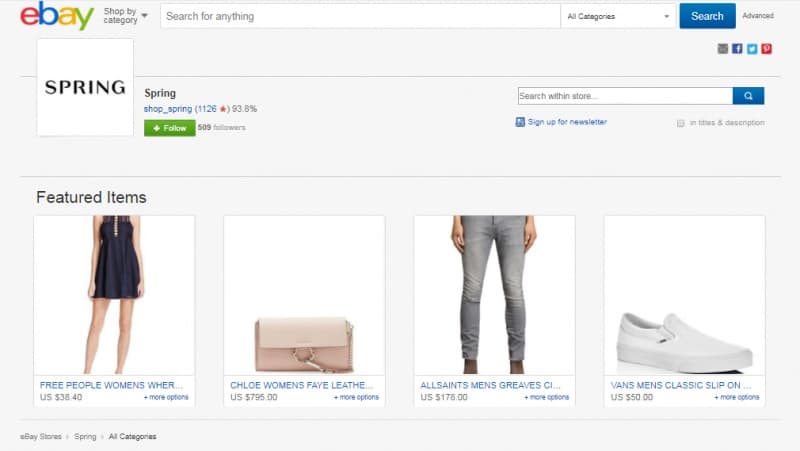The image size is (800, 451).
Task: Open the Advanced search link
Action: 758,16
